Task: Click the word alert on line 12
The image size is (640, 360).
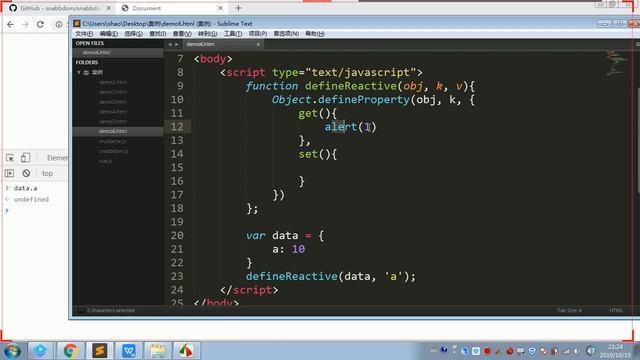Action: click(341, 127)
